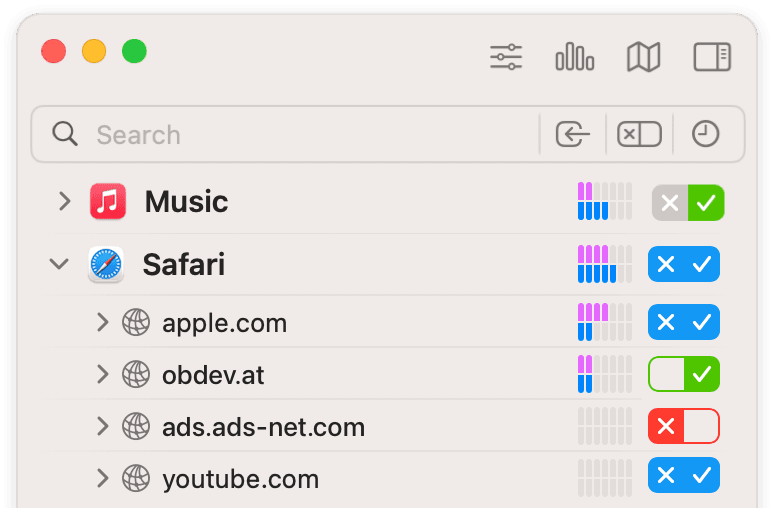The width and height of the screenshot is (774, 508).
Task: Click the Safari traffic meter bars
Action: pos(605,264)
